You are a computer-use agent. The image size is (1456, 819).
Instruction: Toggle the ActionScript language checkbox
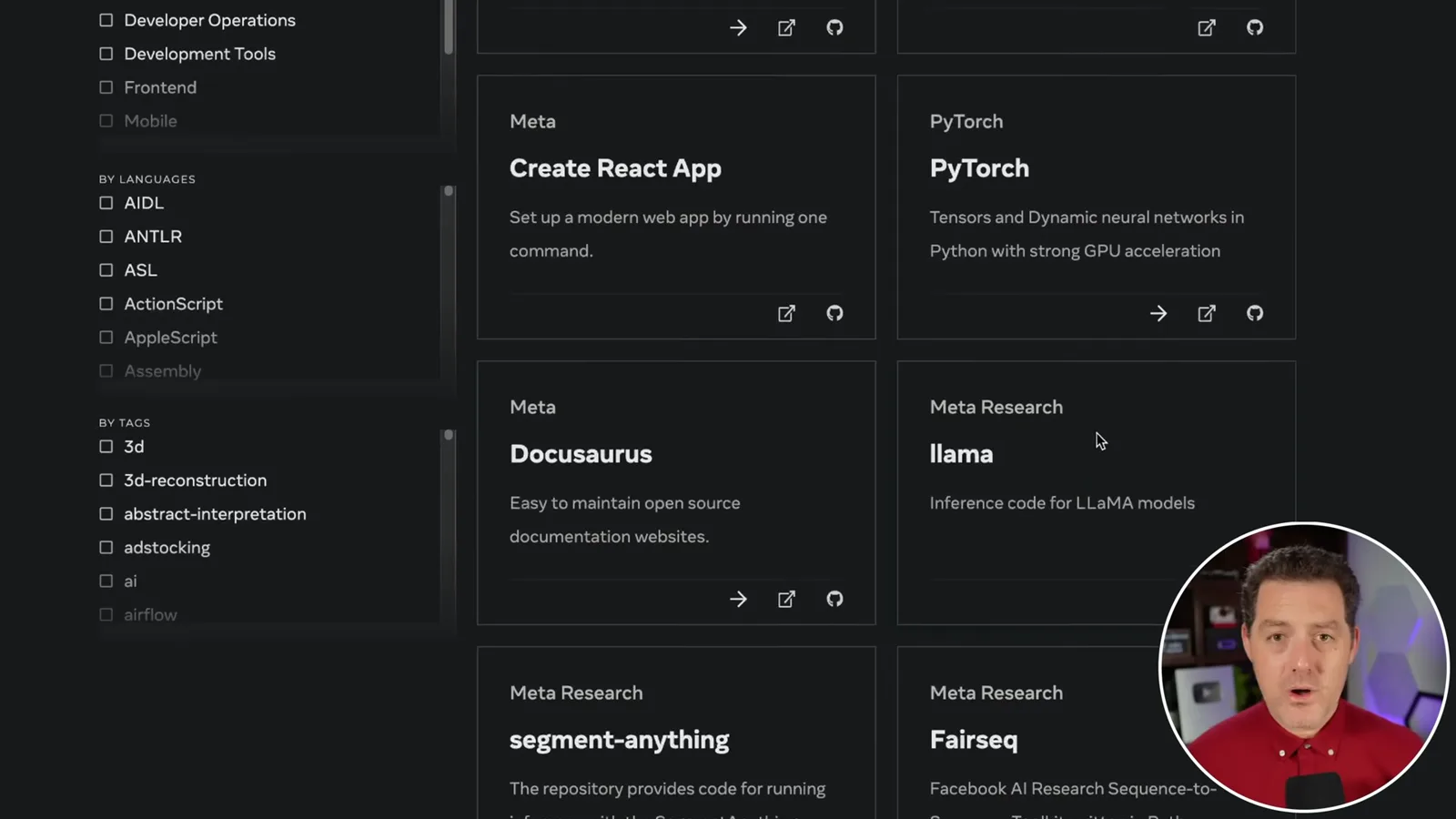tap(106, 304)
